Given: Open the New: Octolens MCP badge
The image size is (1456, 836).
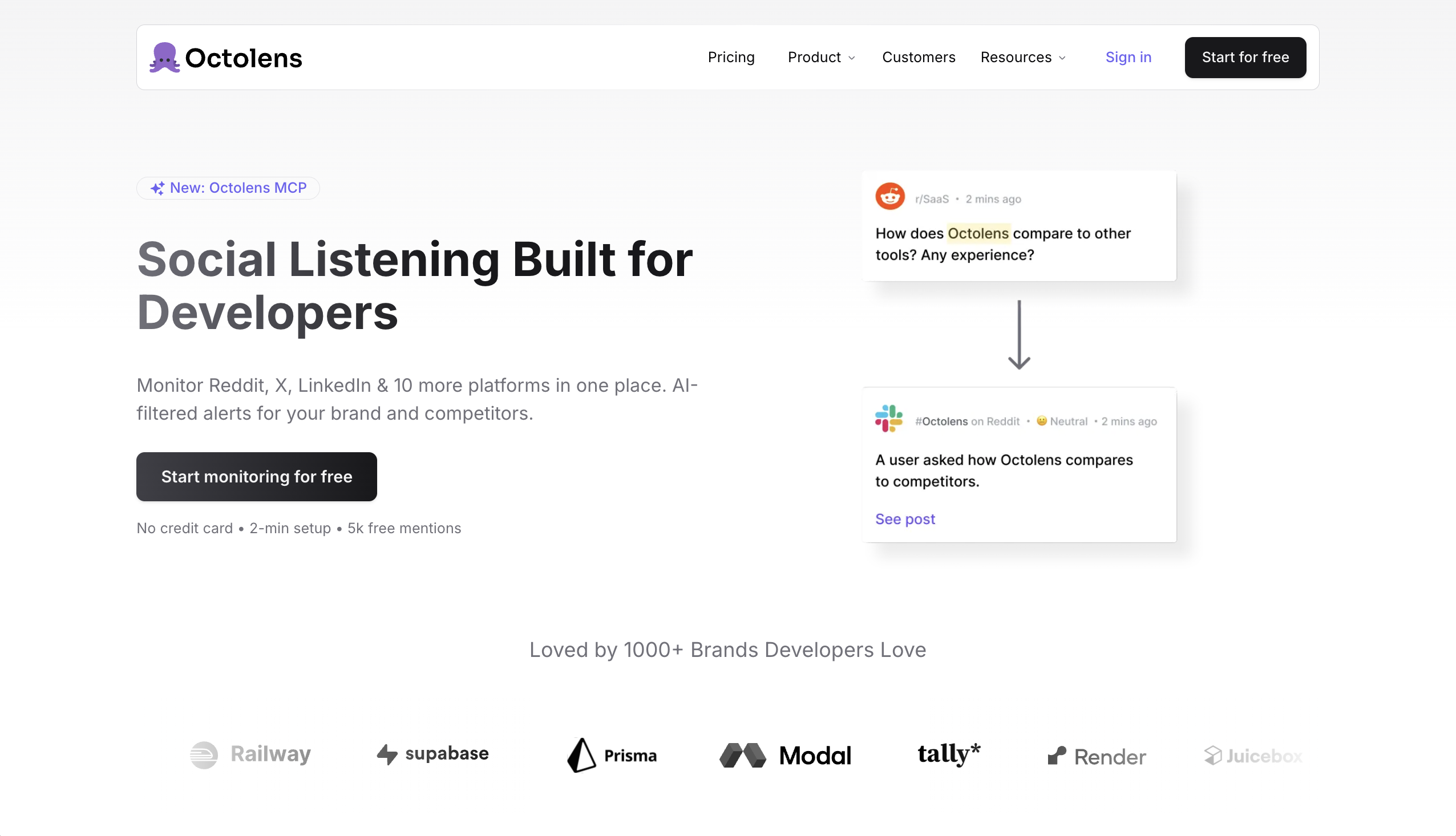Looking at the screenshot, I should pyautogui.click(x=228, y=188).
